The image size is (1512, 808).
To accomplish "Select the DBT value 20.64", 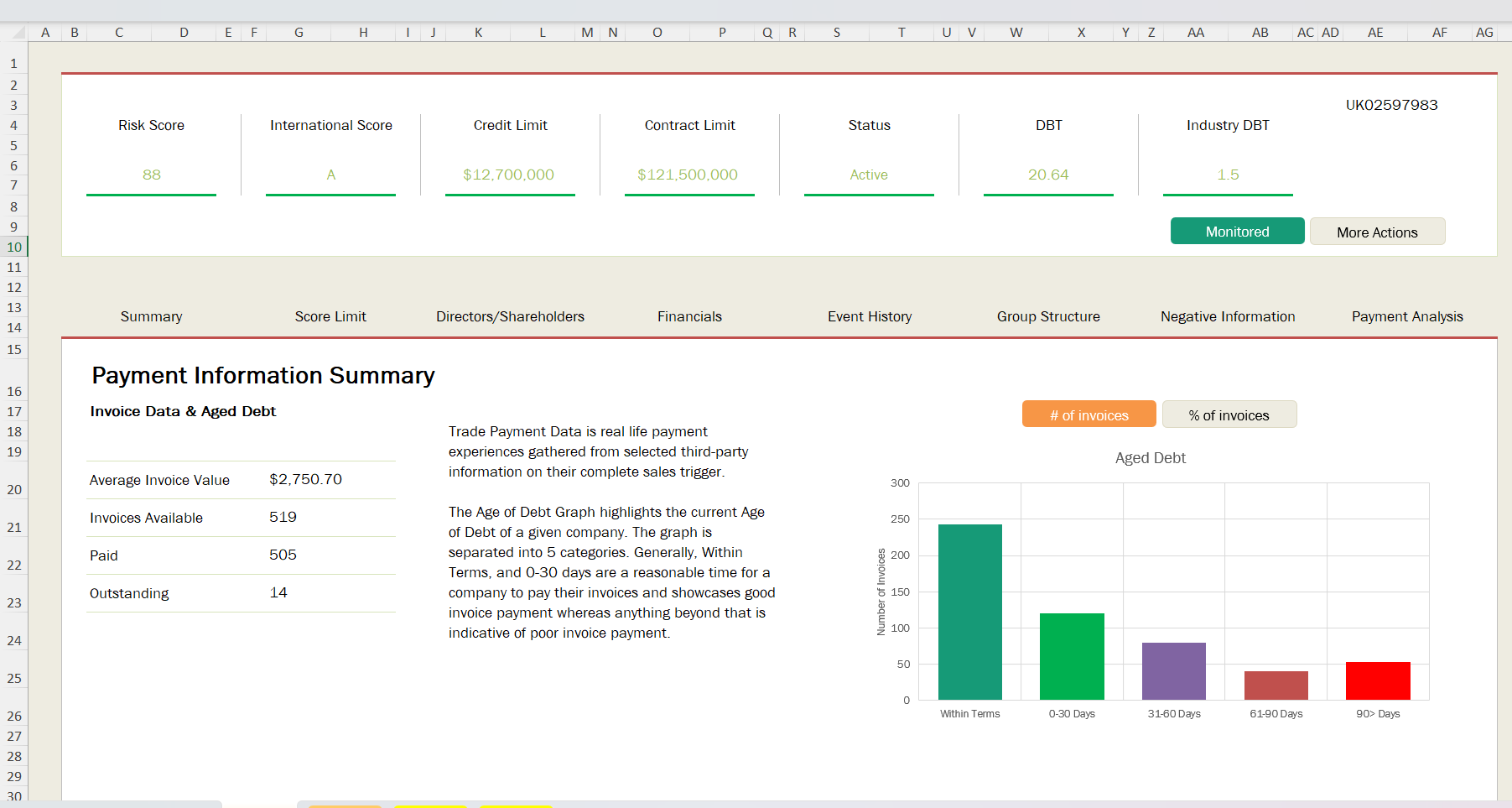I will coord(1048,175).
